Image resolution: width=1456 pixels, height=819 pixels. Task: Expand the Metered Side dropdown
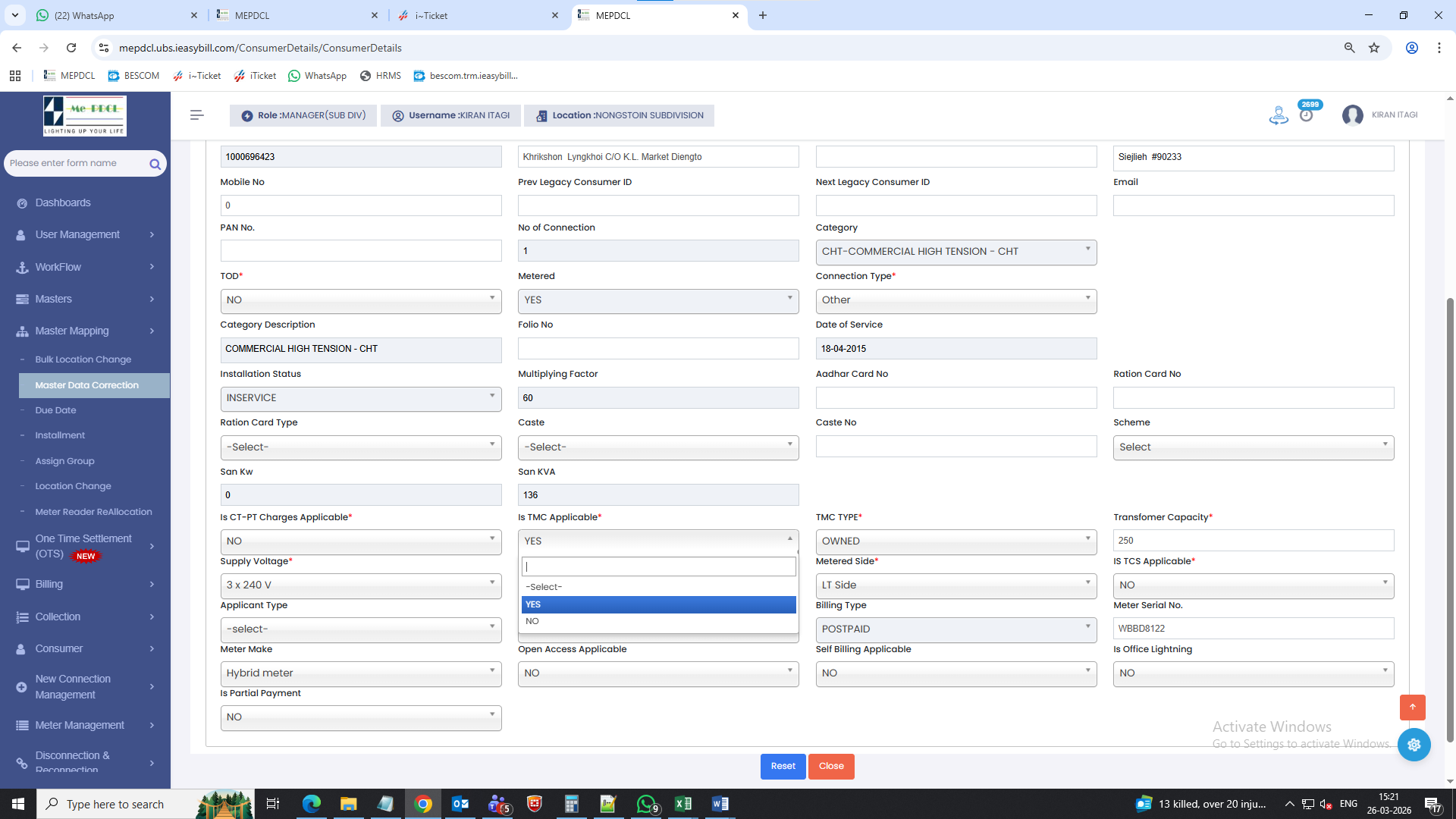coord(955,585)
